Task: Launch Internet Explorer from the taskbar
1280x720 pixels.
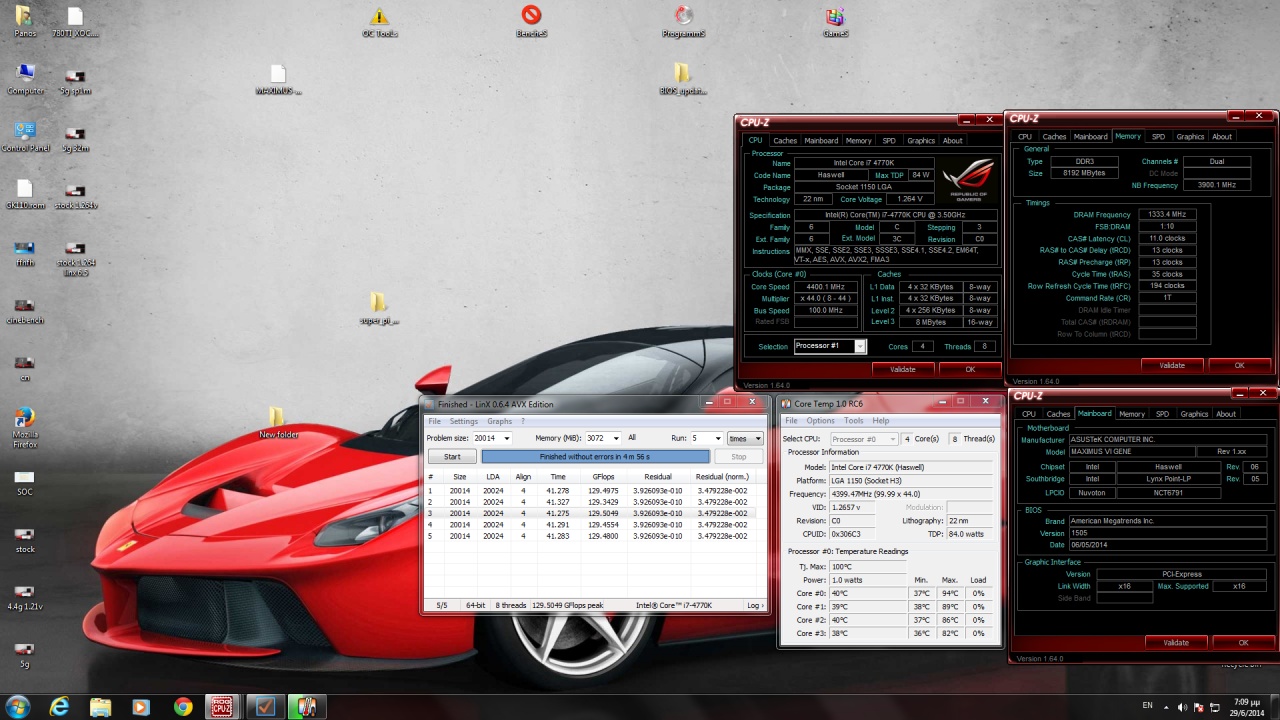Action: 60,707
